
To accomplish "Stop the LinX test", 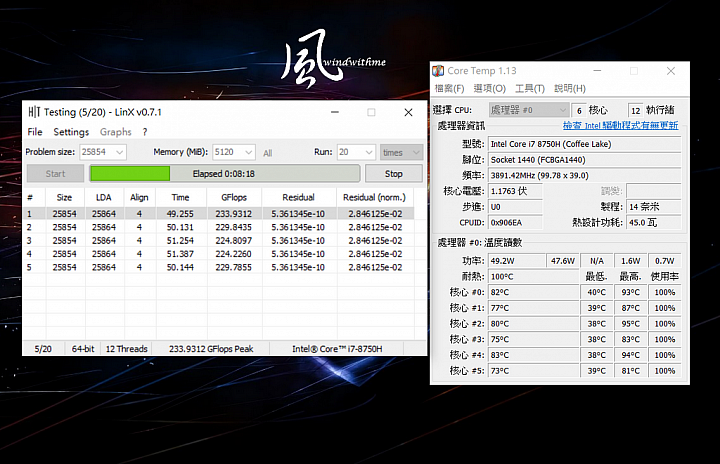I will tap(394, 174).
